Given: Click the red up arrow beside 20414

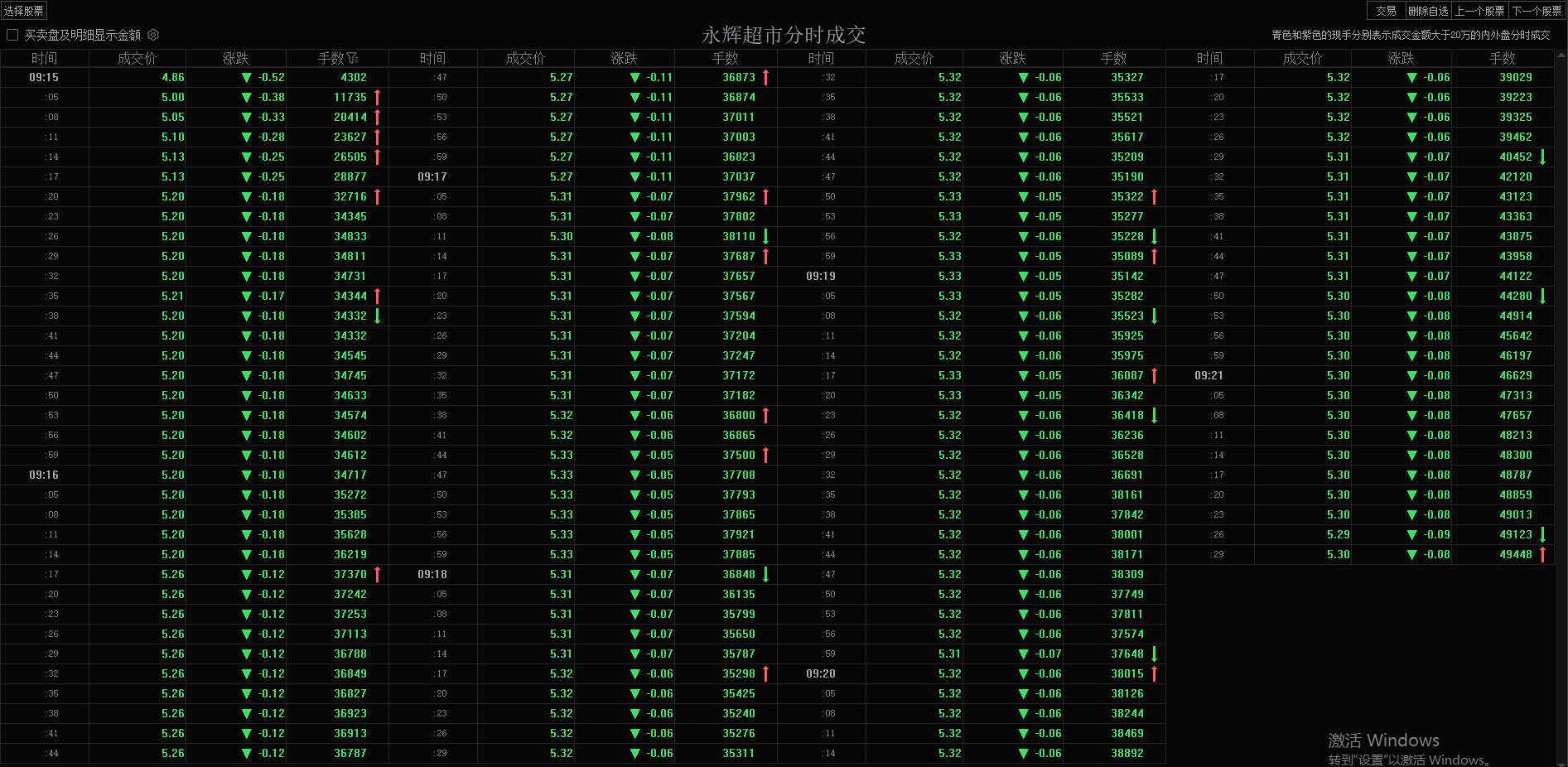Looking at the screenshot, I should [x=377, y=117].
